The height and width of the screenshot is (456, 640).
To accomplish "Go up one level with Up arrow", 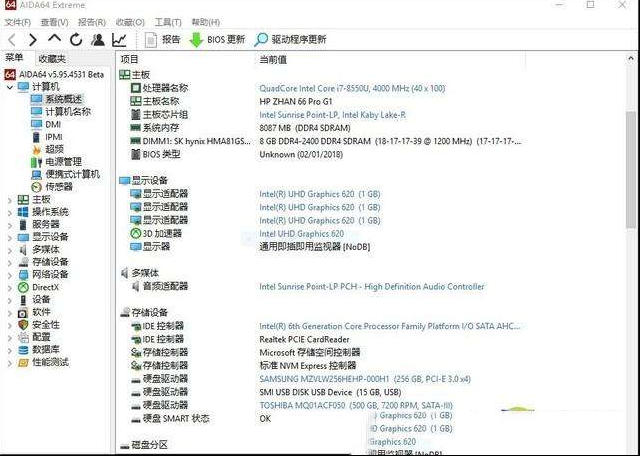I will pos(54,39).
